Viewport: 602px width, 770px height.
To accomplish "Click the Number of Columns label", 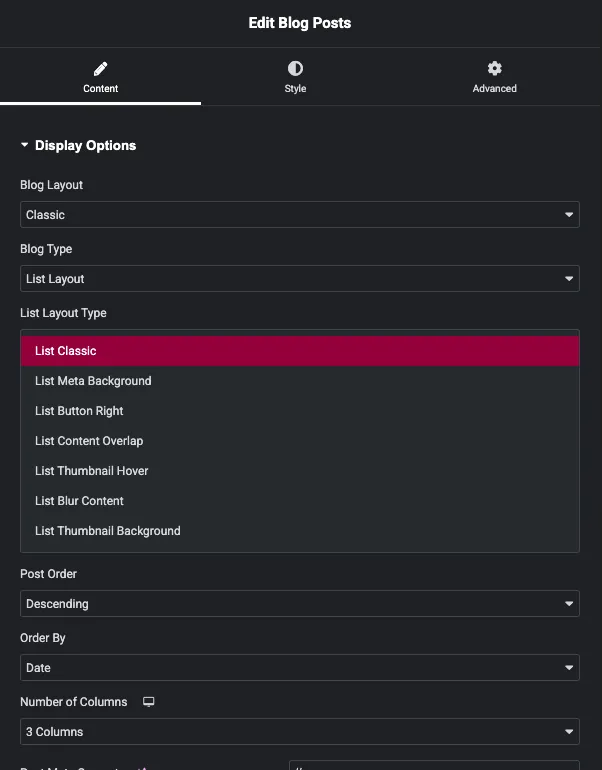I will pyautogui.click(x=74, y=702).
